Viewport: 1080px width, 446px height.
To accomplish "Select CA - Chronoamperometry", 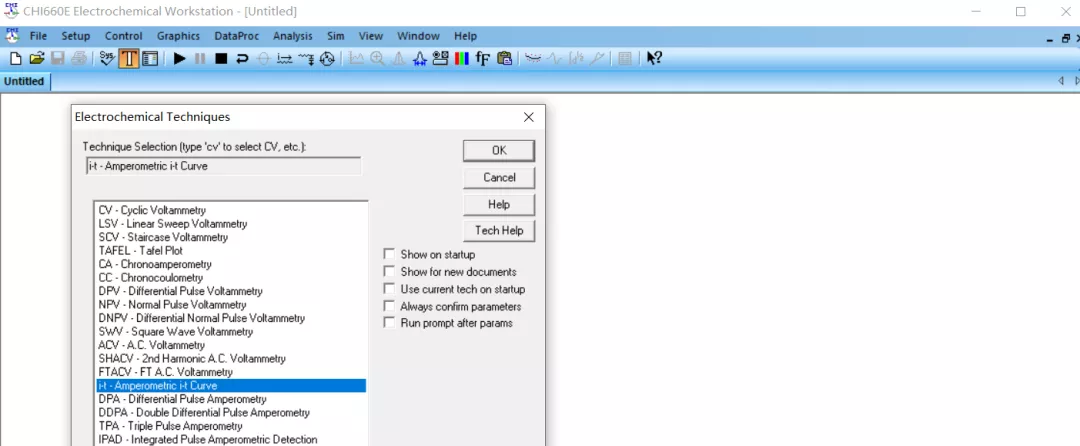I will 231,264.
